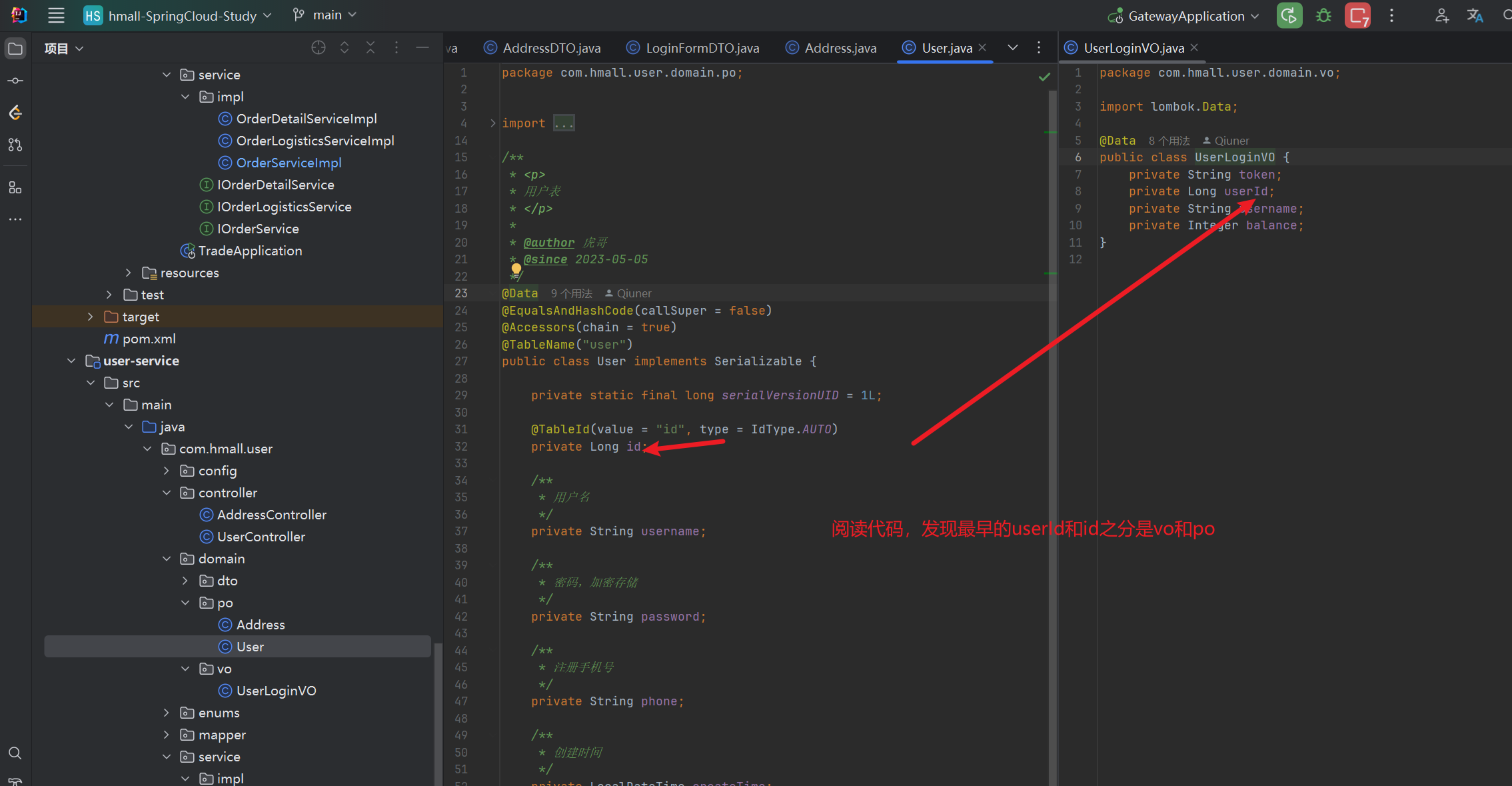Collapse the user-service module
Viewport: 1512px width, 786px height.
71,361
